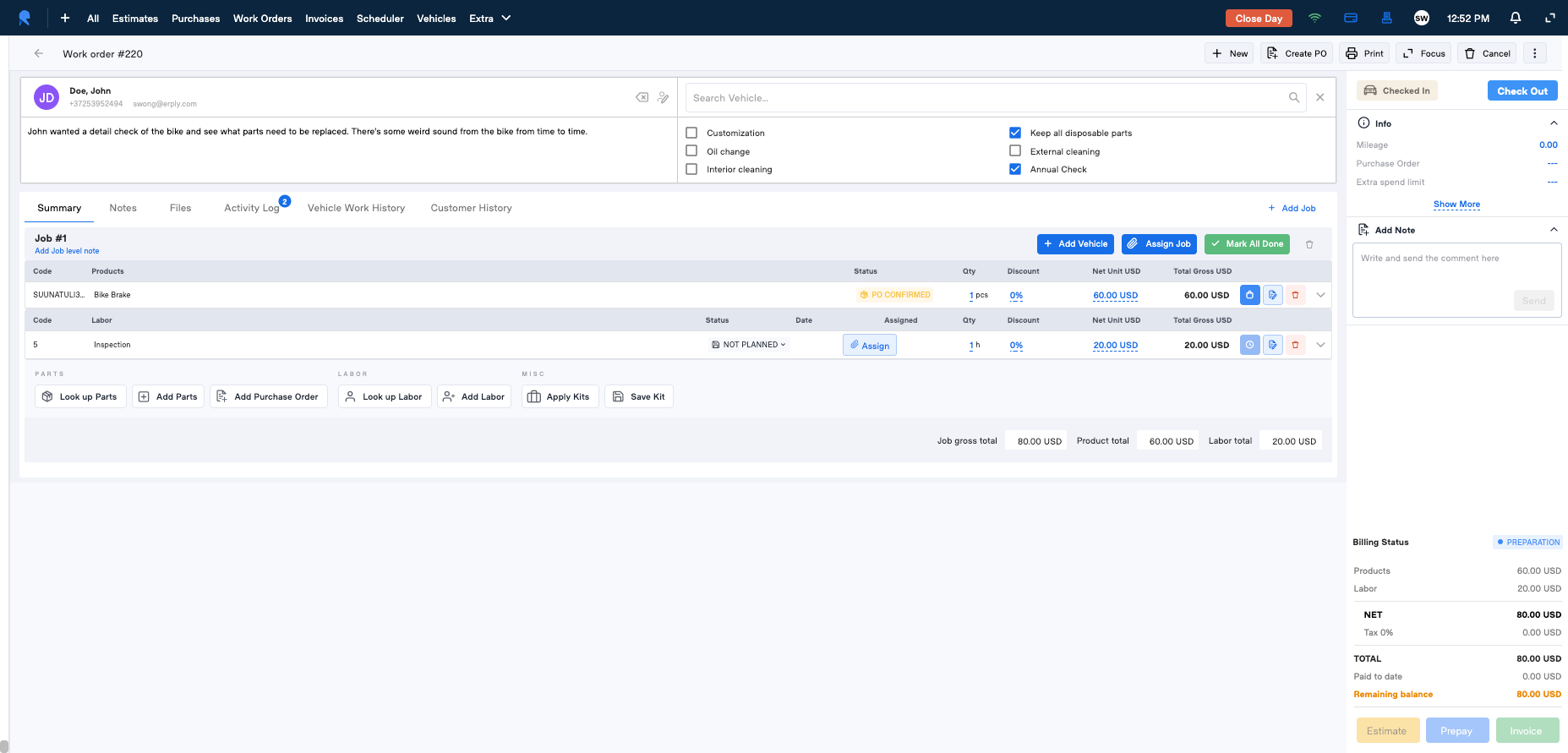This screenshot has width=1568, height=753.
Task: Switch to the Files tab
Action: 180,208
